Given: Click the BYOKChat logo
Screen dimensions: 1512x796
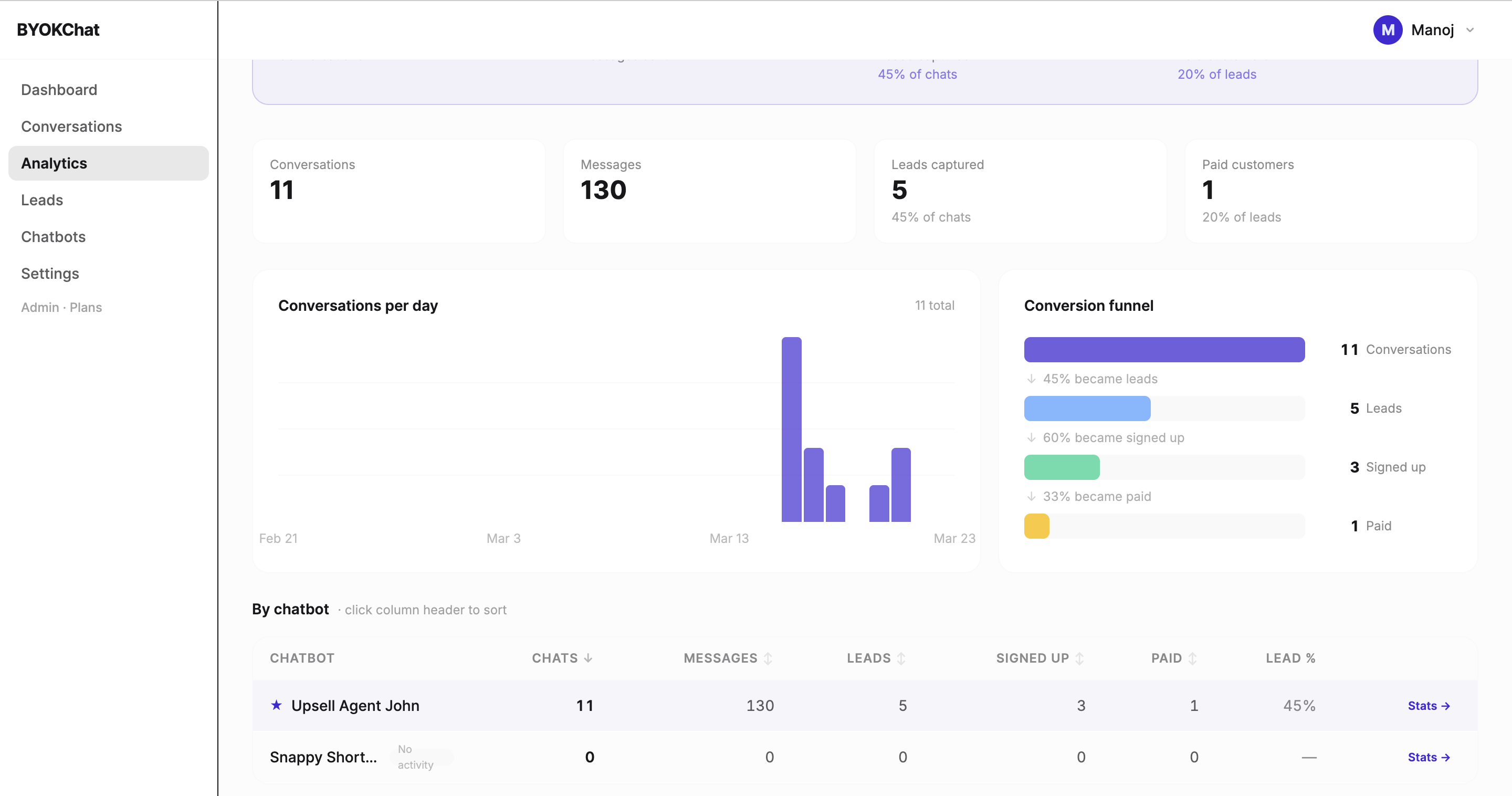Looking at the screenshot, I should (x=58, y=30).
